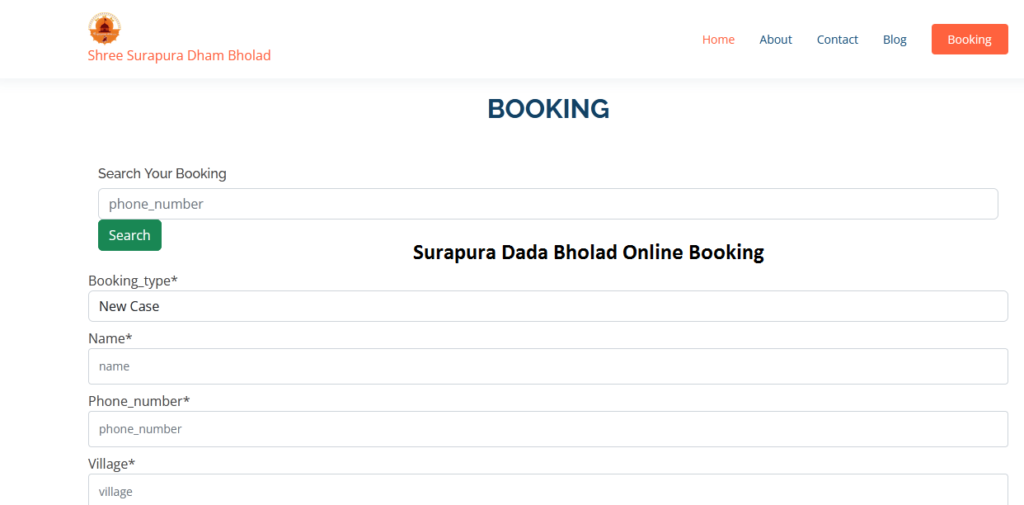Open the About page from navigation
The height and width of the screenshot is (505, 1024).
[775, 39]
